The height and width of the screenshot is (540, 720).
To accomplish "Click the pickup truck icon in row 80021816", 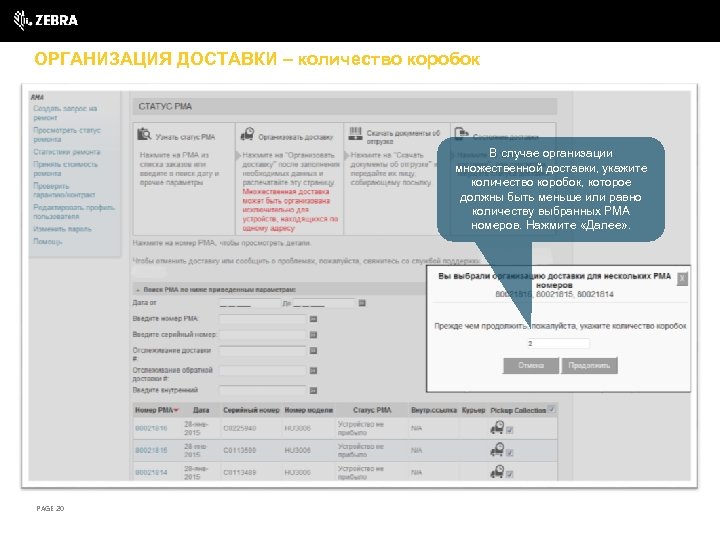I will click(497, 428).
